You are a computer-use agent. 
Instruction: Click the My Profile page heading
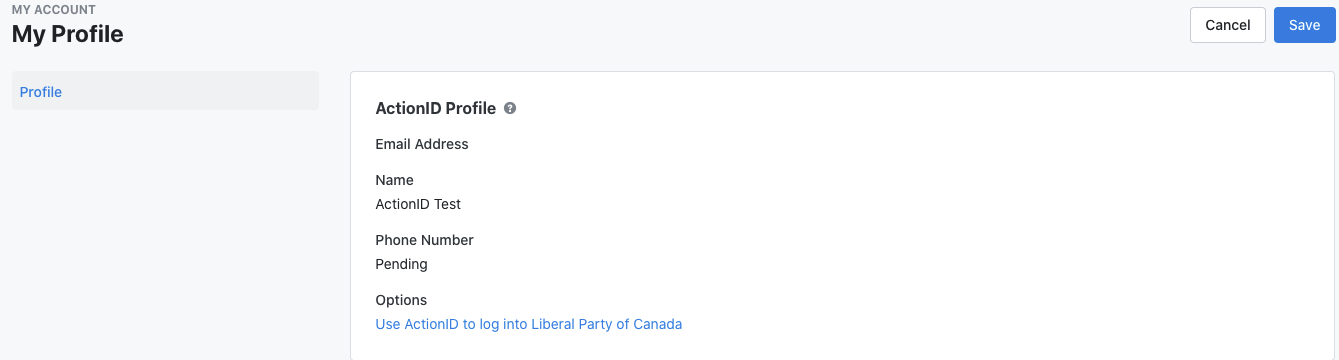click(x=68, y=34)
